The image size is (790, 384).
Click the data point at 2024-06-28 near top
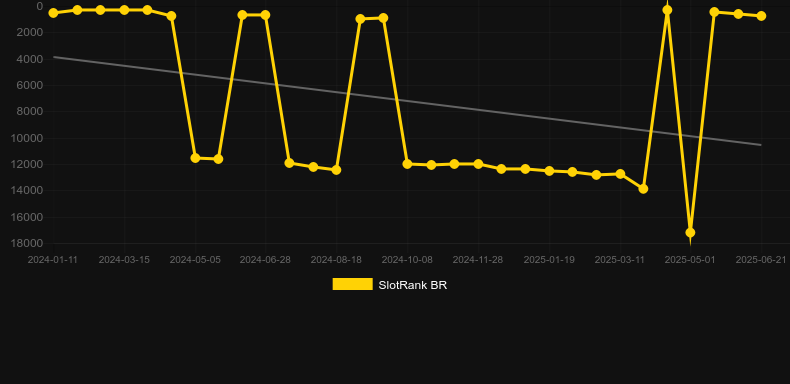click(266, 15)
